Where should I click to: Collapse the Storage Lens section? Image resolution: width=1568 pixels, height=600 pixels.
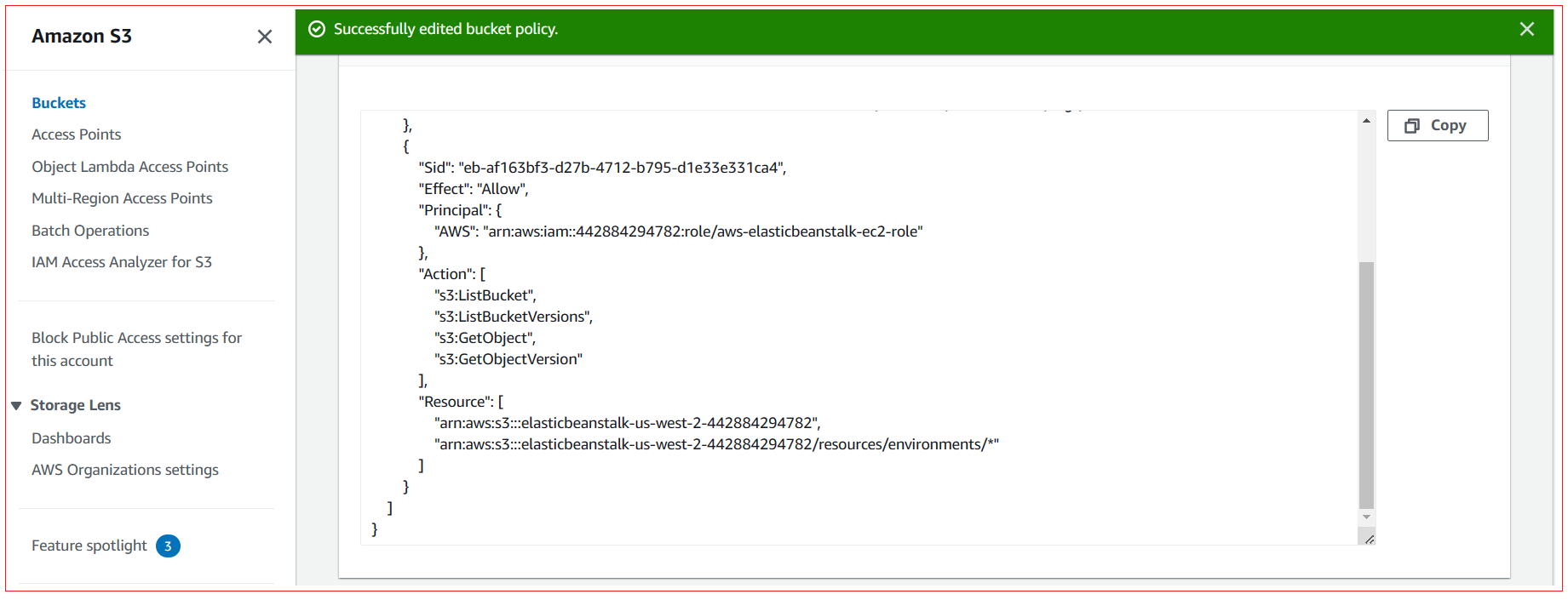[16, 405]
